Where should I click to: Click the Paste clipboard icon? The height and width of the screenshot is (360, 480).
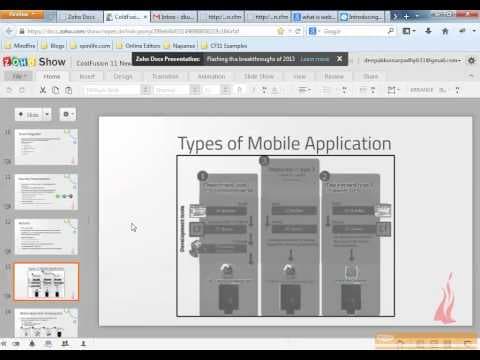point(68,90)
